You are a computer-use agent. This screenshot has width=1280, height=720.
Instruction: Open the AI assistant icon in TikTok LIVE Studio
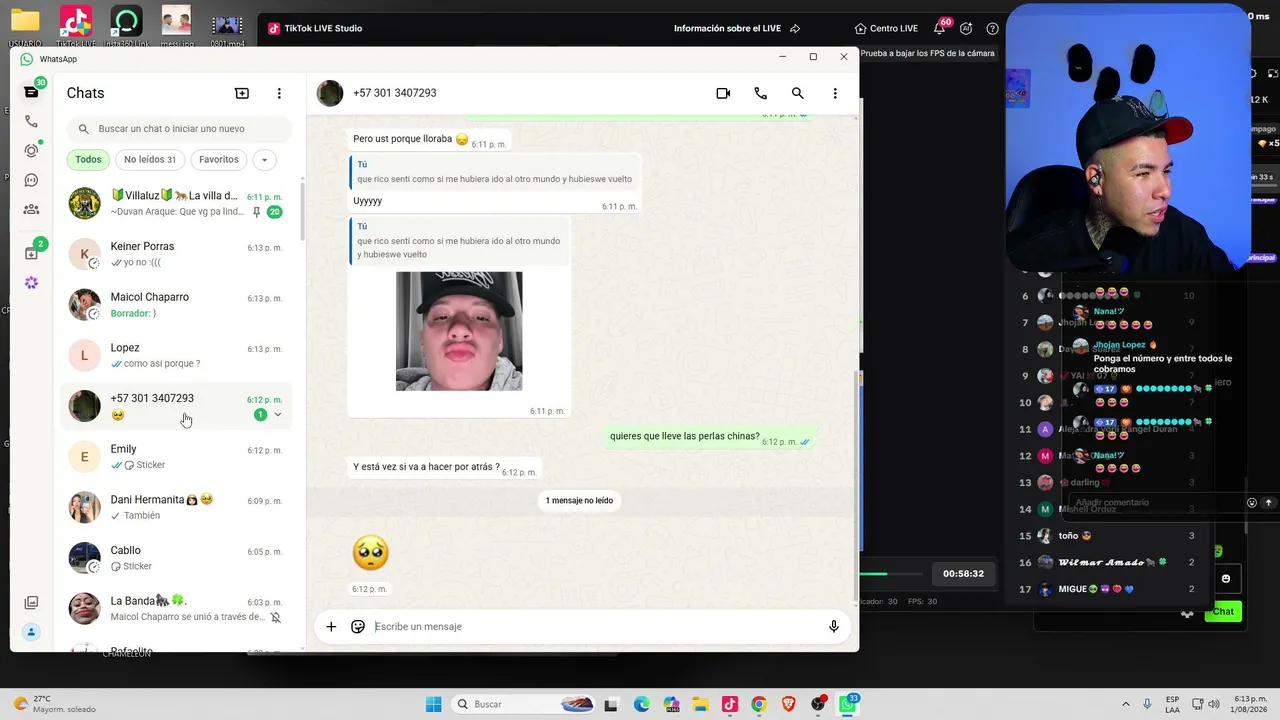click(966, 28)
